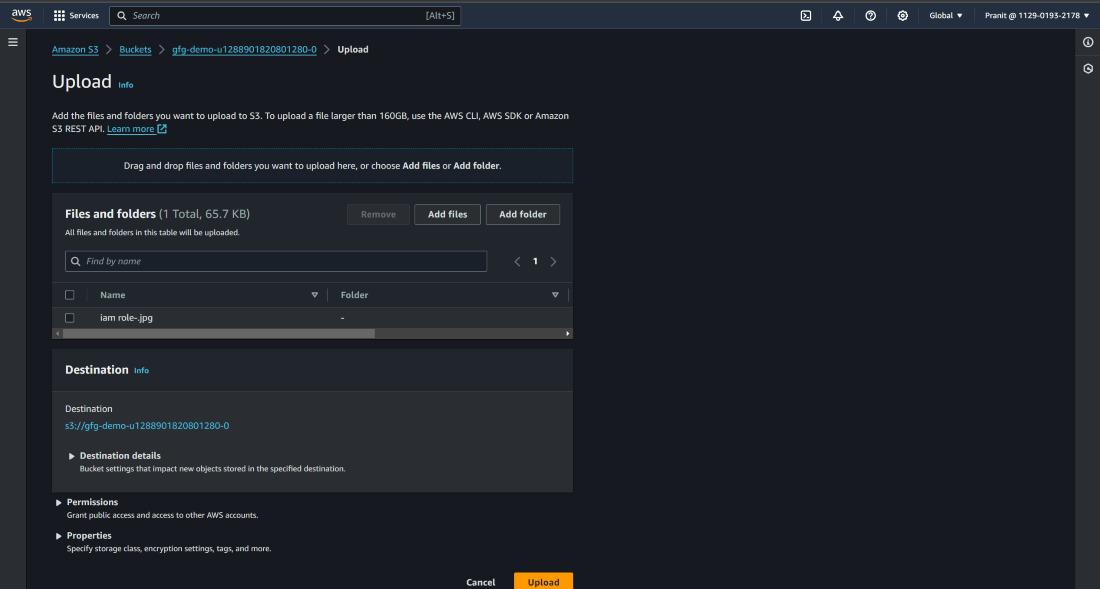Click the external link icon beside Learn more

162,129
